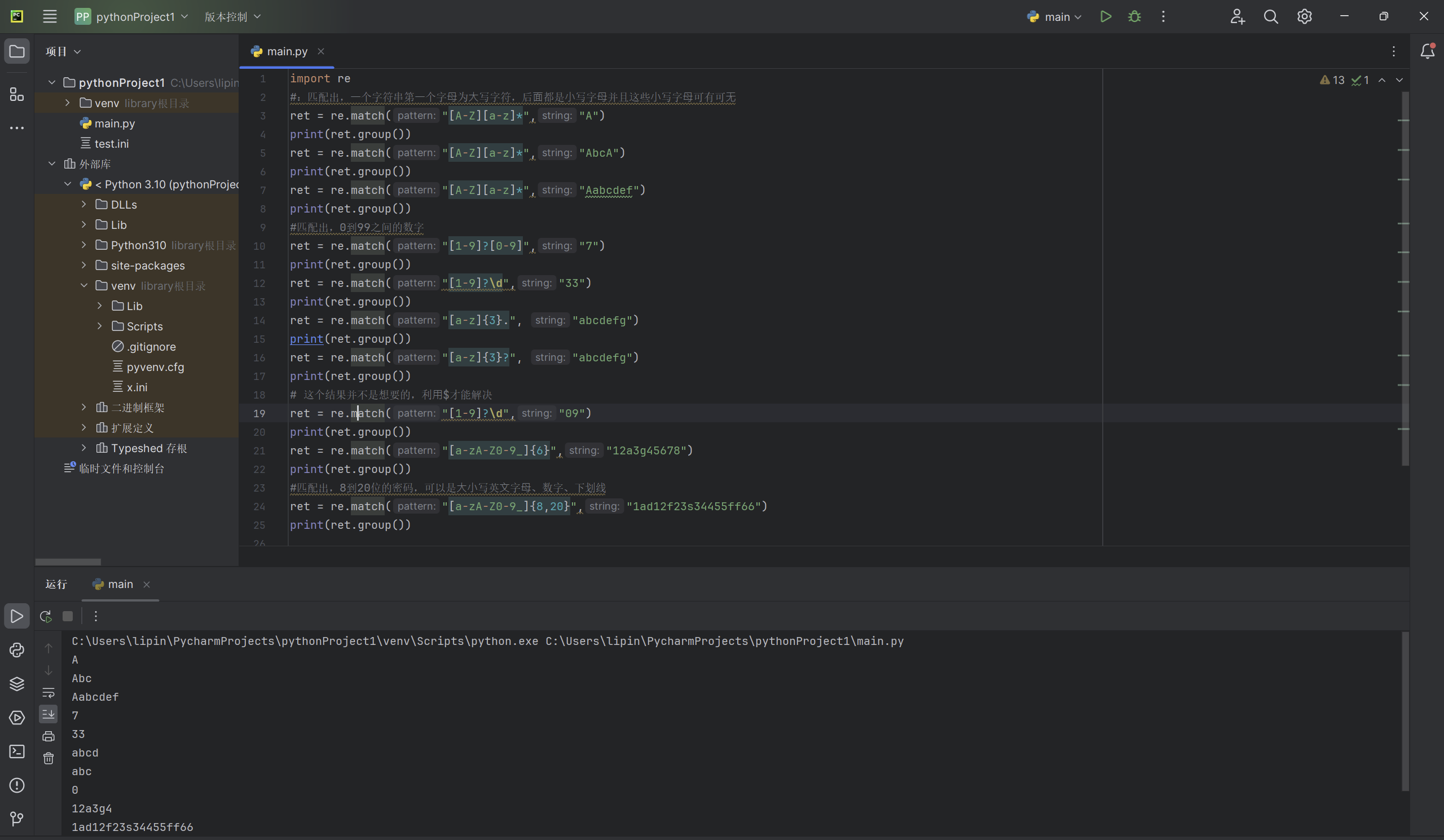The width and height of the screenshot is (1444, 840).
Task: Click the Stop execution button
Action: pyautogui.click(x=68, y=616)
